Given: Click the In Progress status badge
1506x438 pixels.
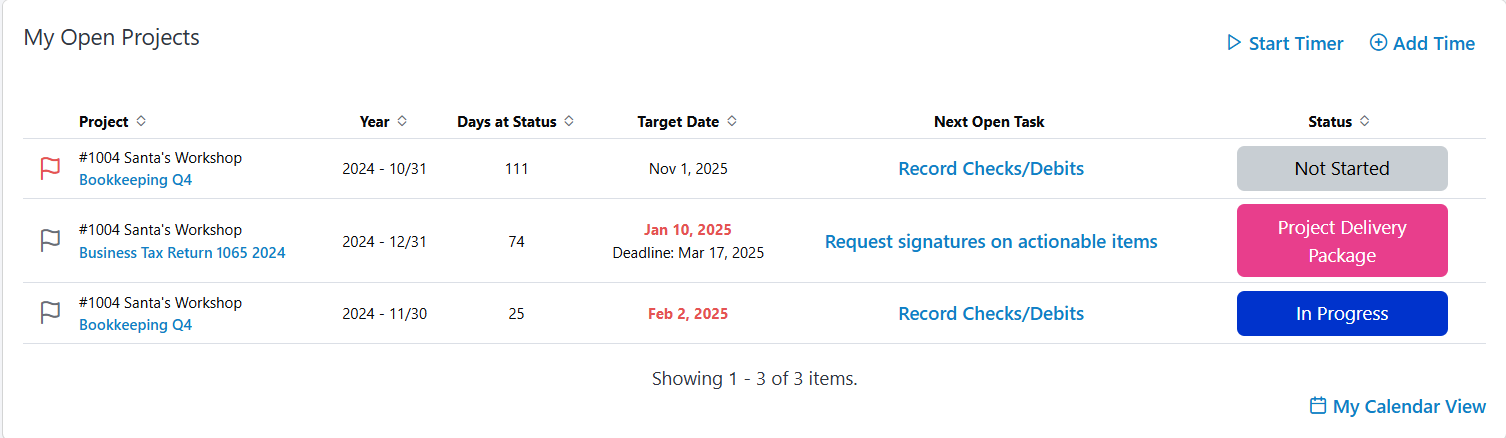Looking at the screenshot, I should (x=1342, y=314).
